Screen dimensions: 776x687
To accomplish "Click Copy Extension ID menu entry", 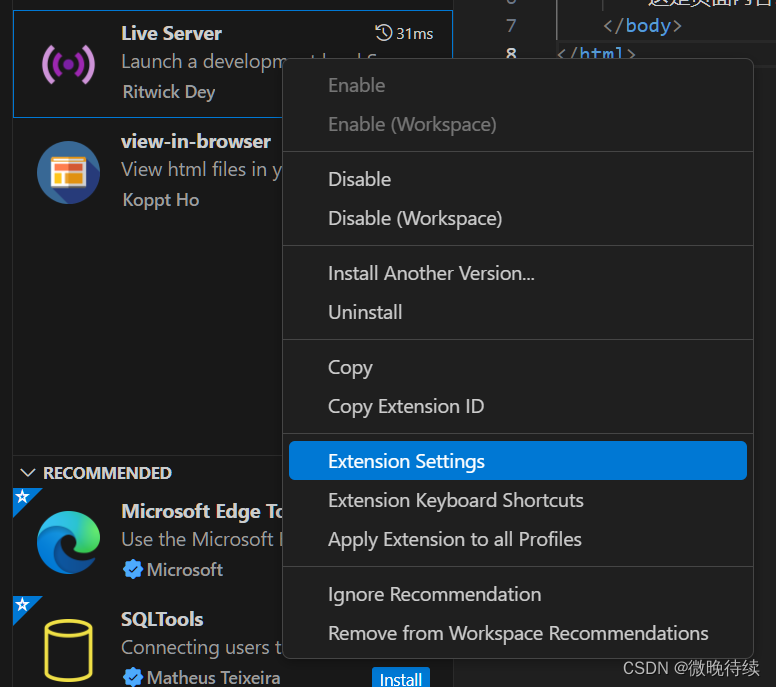I will coord(518,406).
